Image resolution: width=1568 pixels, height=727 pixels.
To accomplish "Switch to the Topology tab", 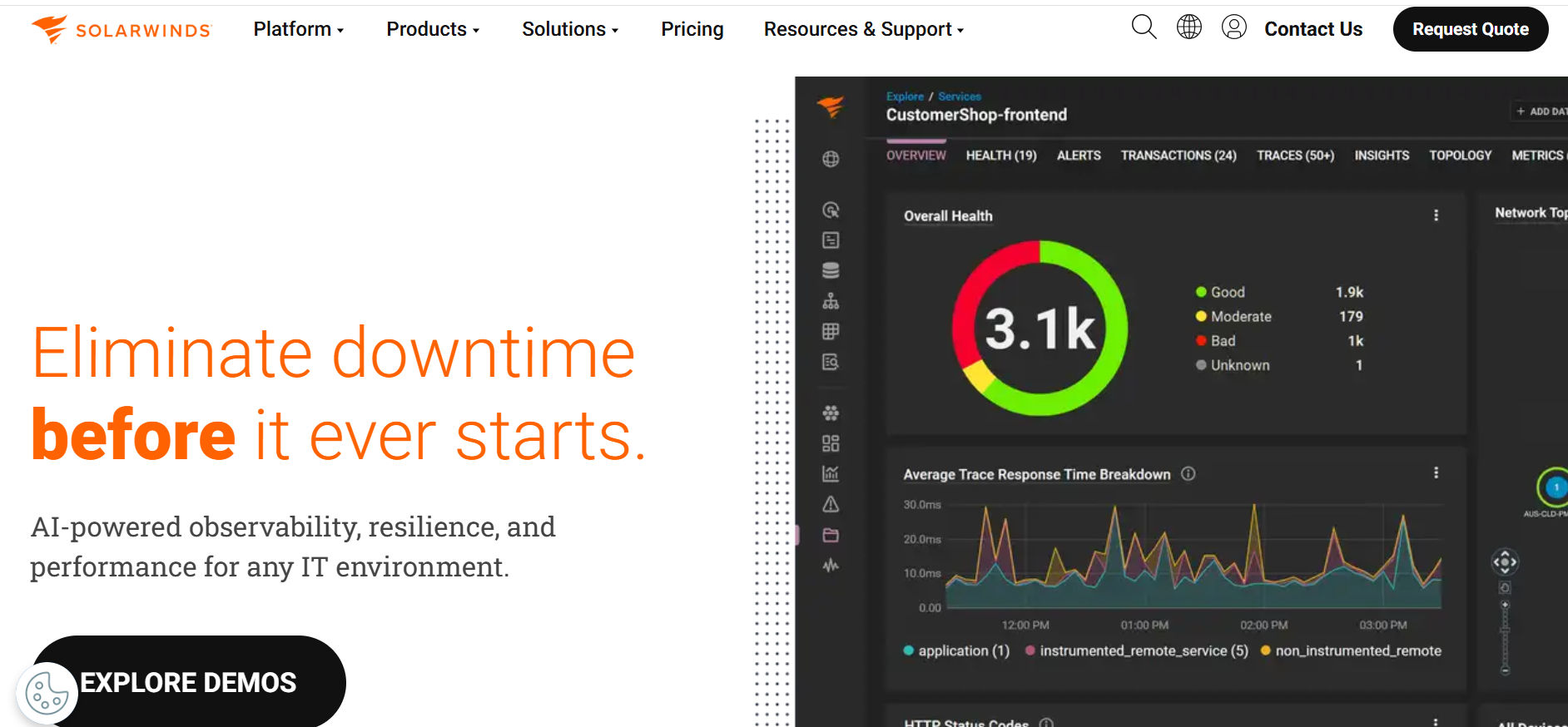I will (1460, 156).
